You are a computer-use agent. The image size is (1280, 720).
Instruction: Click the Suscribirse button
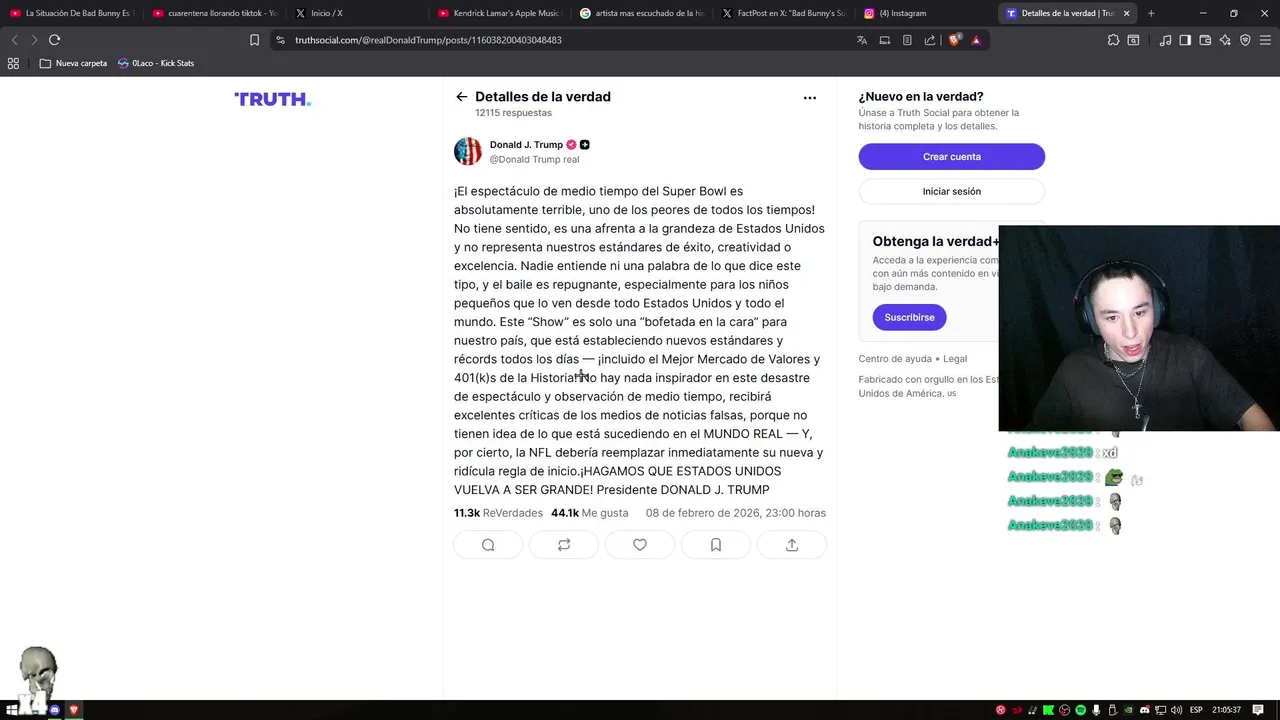tap(909, 317)
